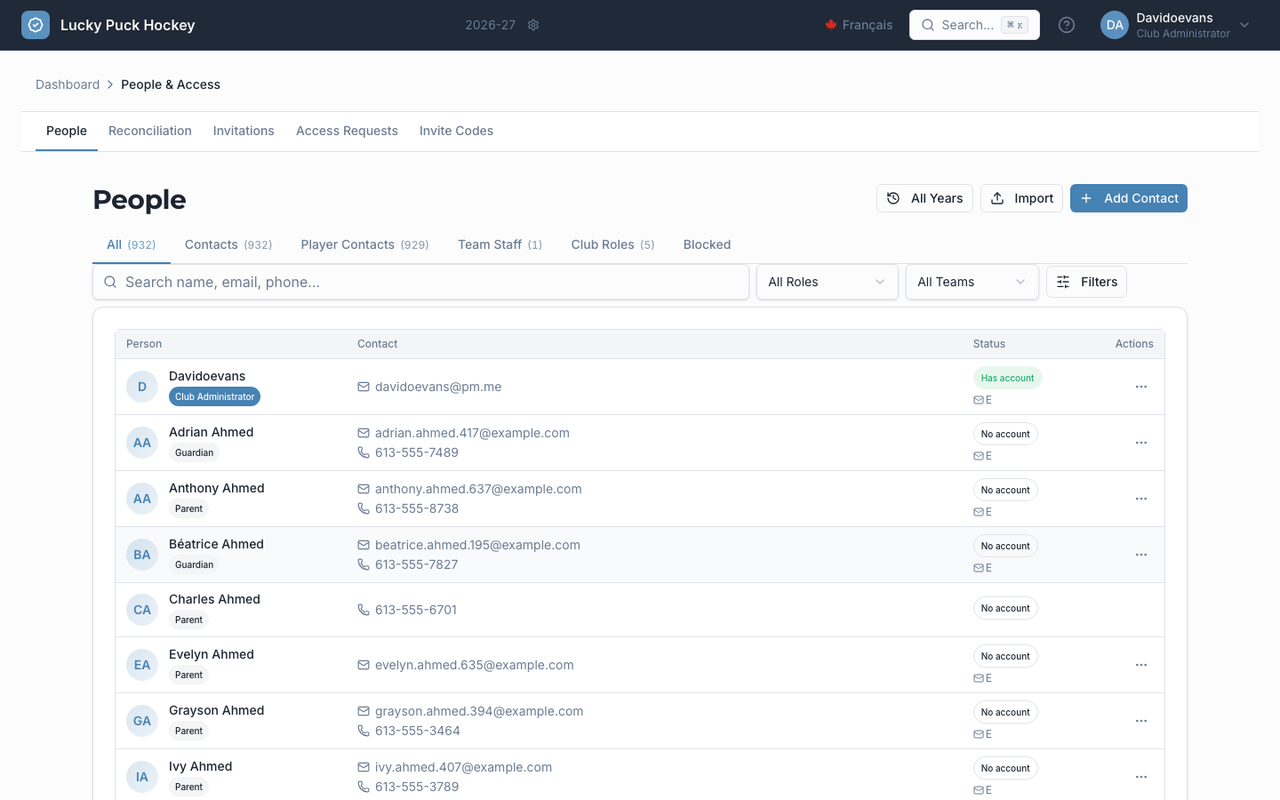Select the Club Roles sub-tab

(613, 244)
